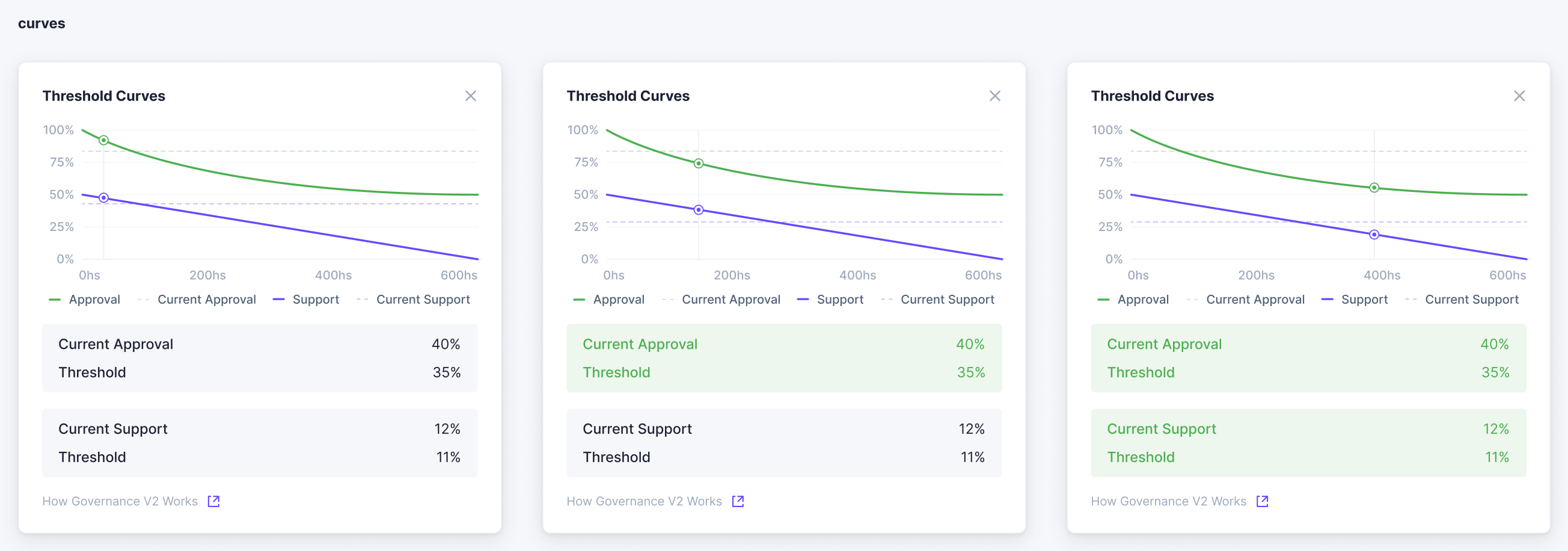
Task: Click the external link icon on the right card's governance link
Action: [x=1263, y=500]
